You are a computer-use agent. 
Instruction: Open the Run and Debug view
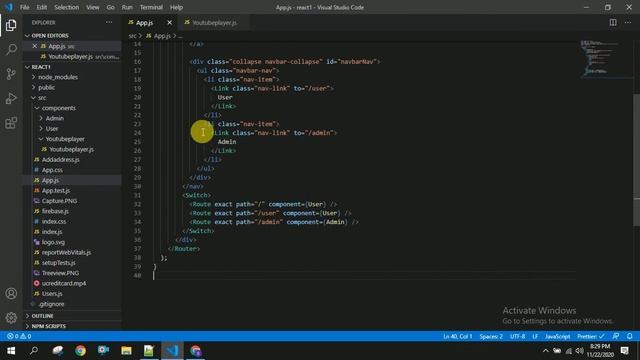[x=11, y=98]
